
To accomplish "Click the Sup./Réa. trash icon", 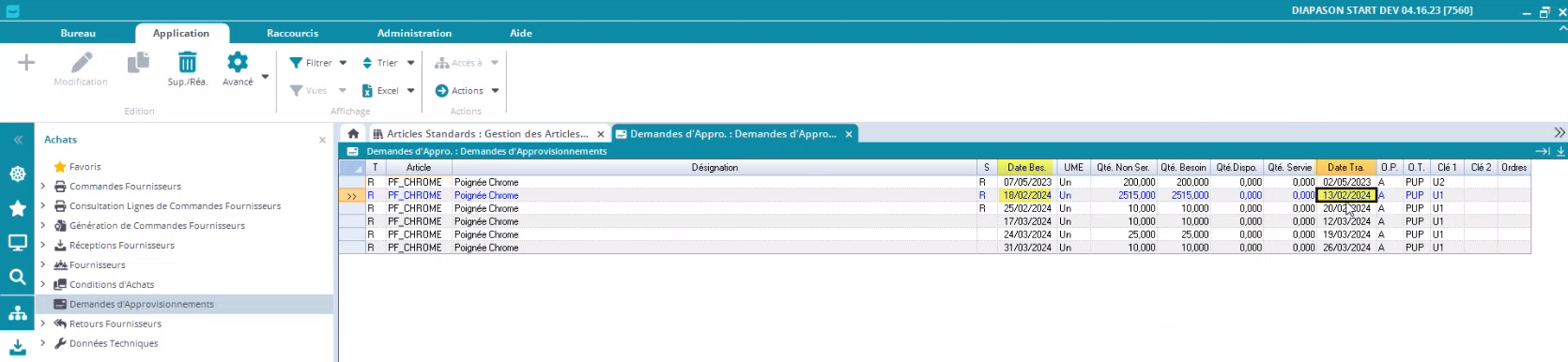I will pyautogui.click(x=188, y=63).
